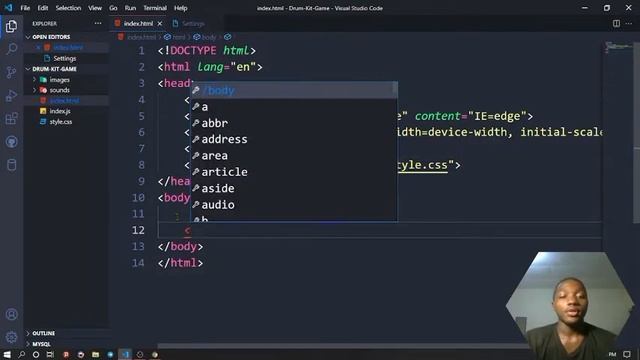Open the Manage gear menu
This screenshot has width=640, height=360.
(x=11, y=337)
